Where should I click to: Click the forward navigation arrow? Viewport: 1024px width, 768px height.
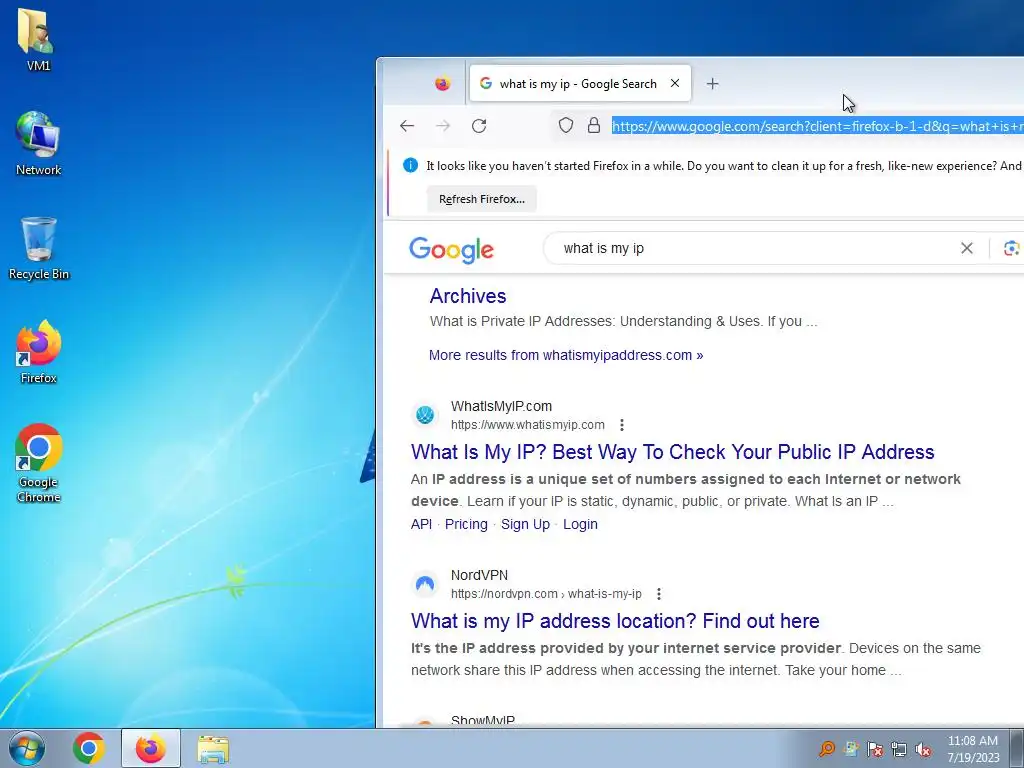coord(443,125)
